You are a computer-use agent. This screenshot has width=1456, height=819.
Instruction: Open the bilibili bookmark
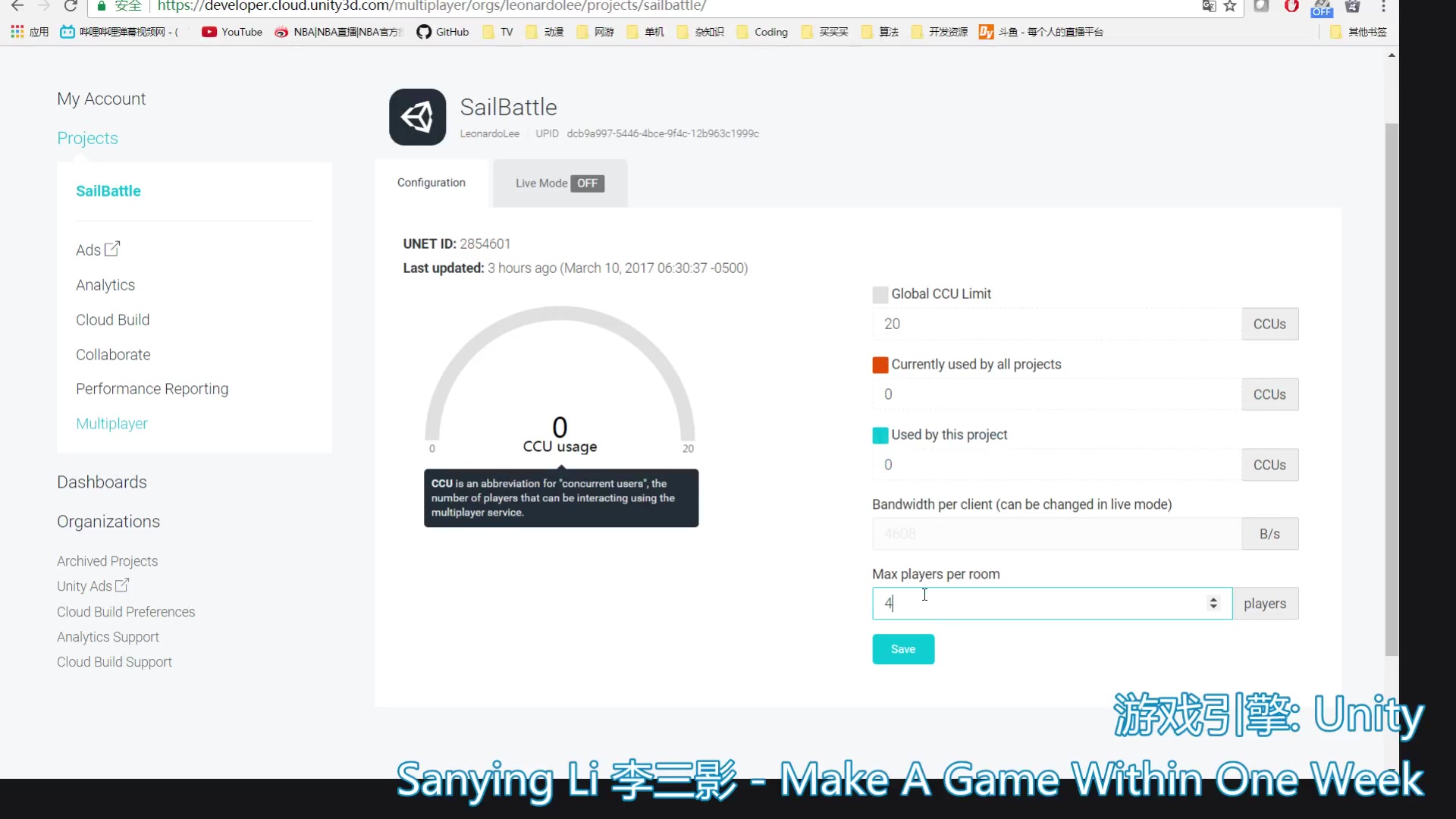[119, 32]
